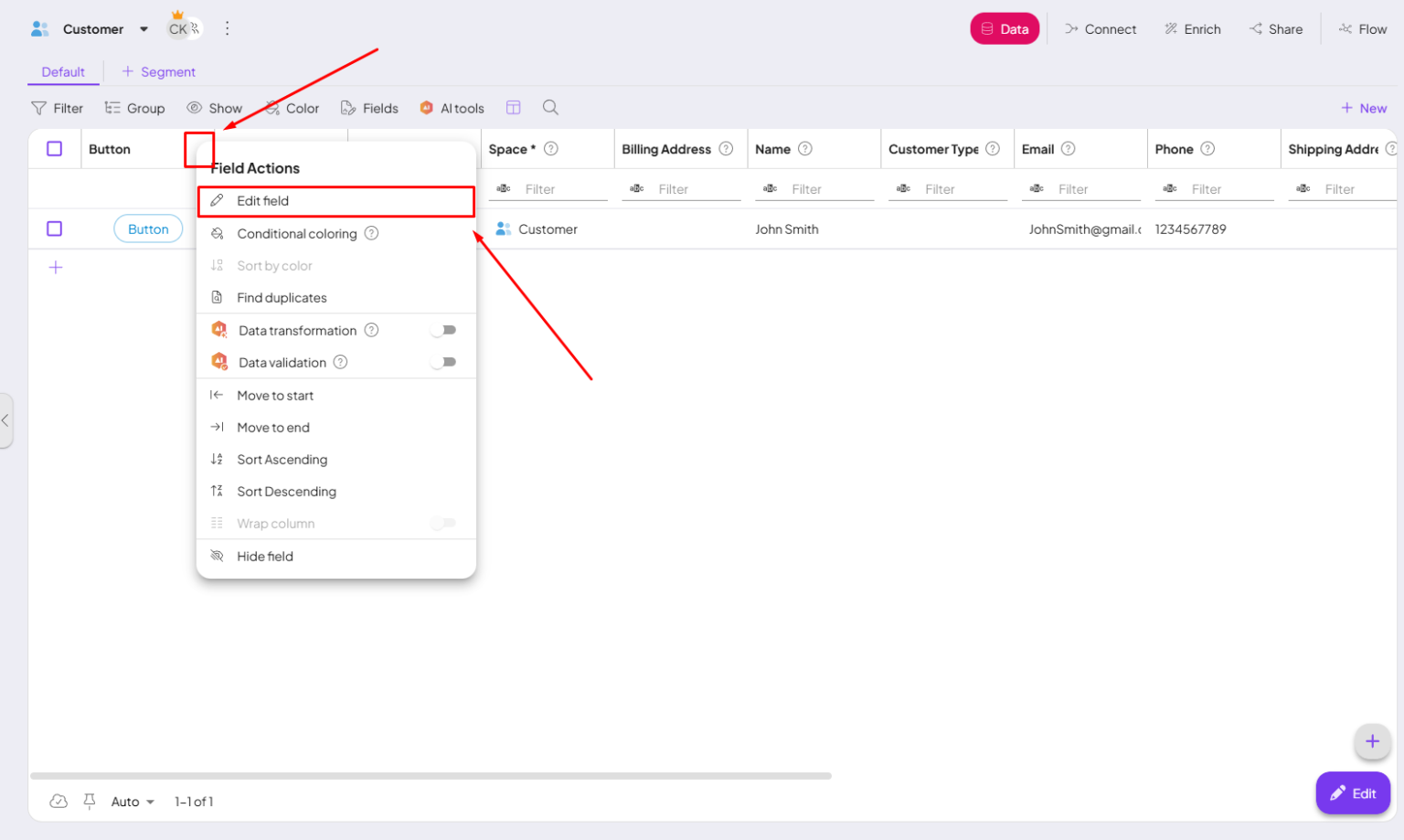The height and width of the screenshot is (840, 1404).
Task: Open the Share option
Action: pos(1275,28)
